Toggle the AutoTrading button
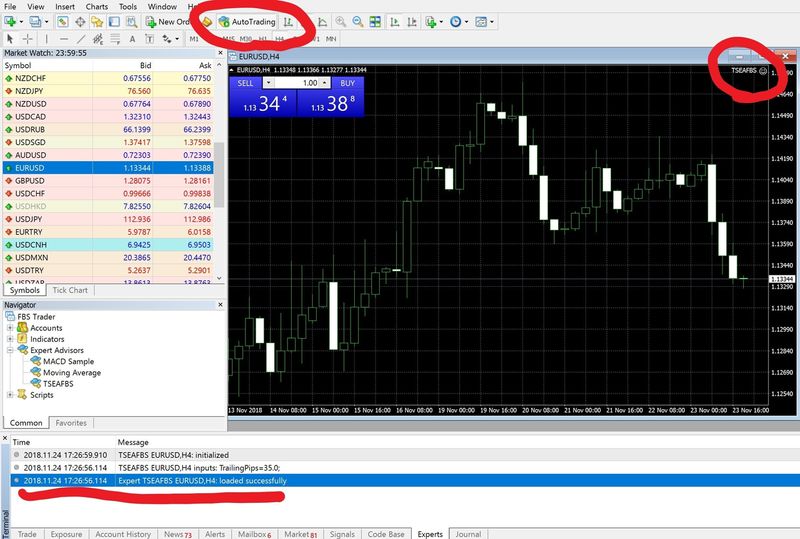This screenshot has height=539, width=800. coord(247,21)
